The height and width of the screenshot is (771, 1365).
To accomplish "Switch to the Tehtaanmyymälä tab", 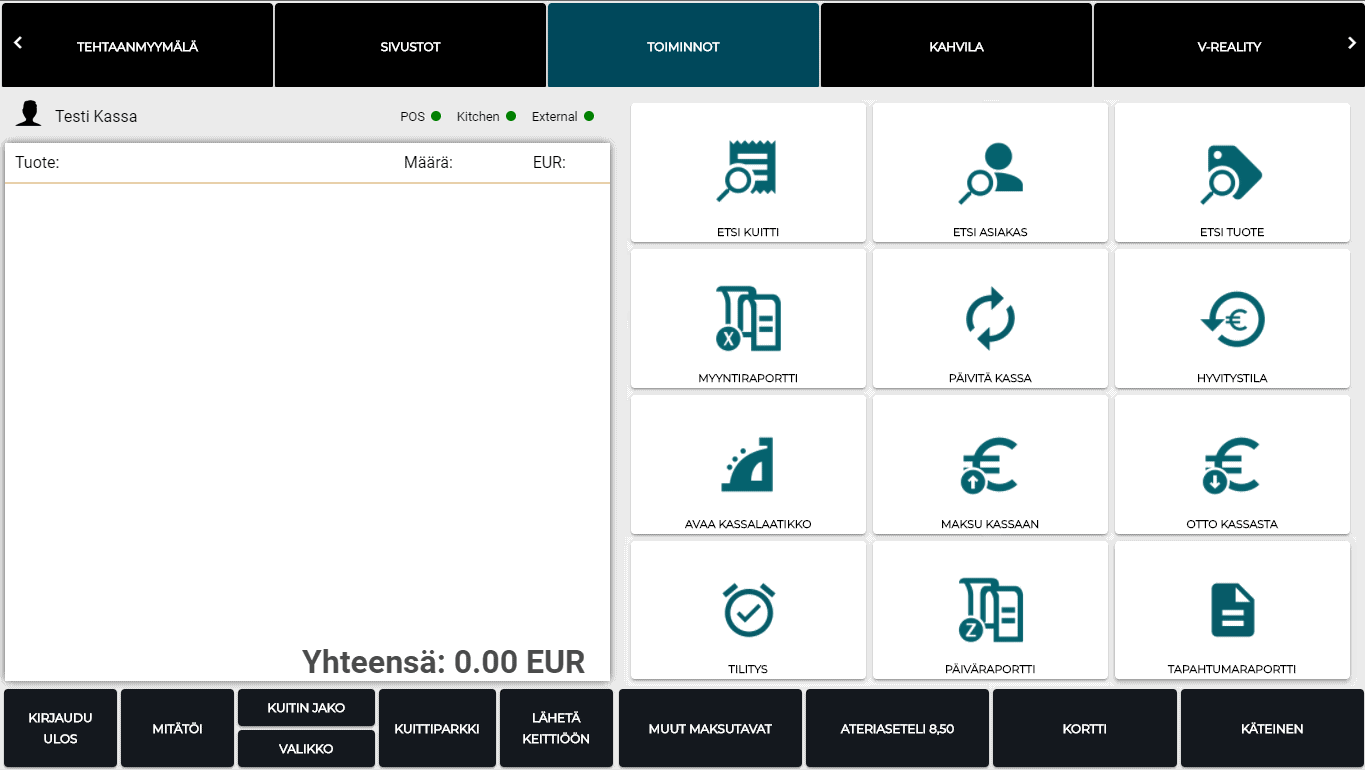I will tap(138, 46).
